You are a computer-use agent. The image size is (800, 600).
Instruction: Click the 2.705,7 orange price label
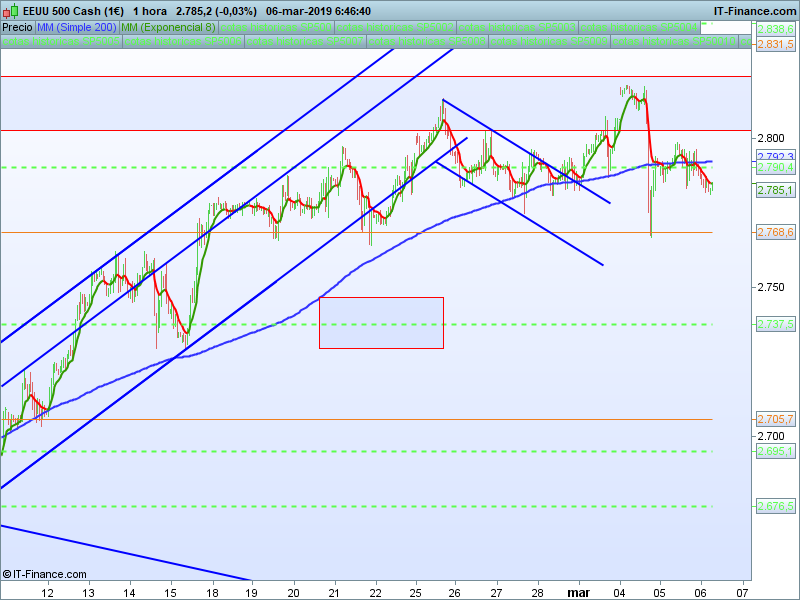(x=775, y=419)
